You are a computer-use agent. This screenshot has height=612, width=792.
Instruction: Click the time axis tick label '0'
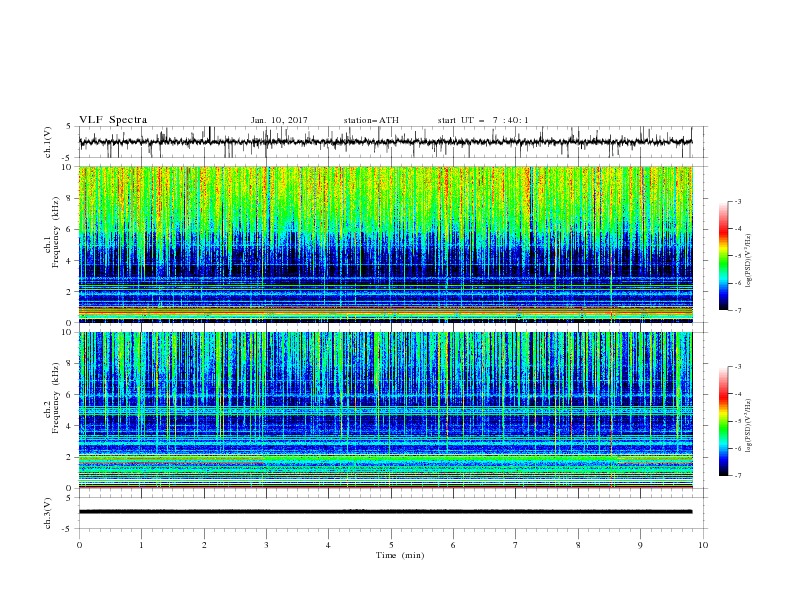pyautogui.click(x=79, y=545)
